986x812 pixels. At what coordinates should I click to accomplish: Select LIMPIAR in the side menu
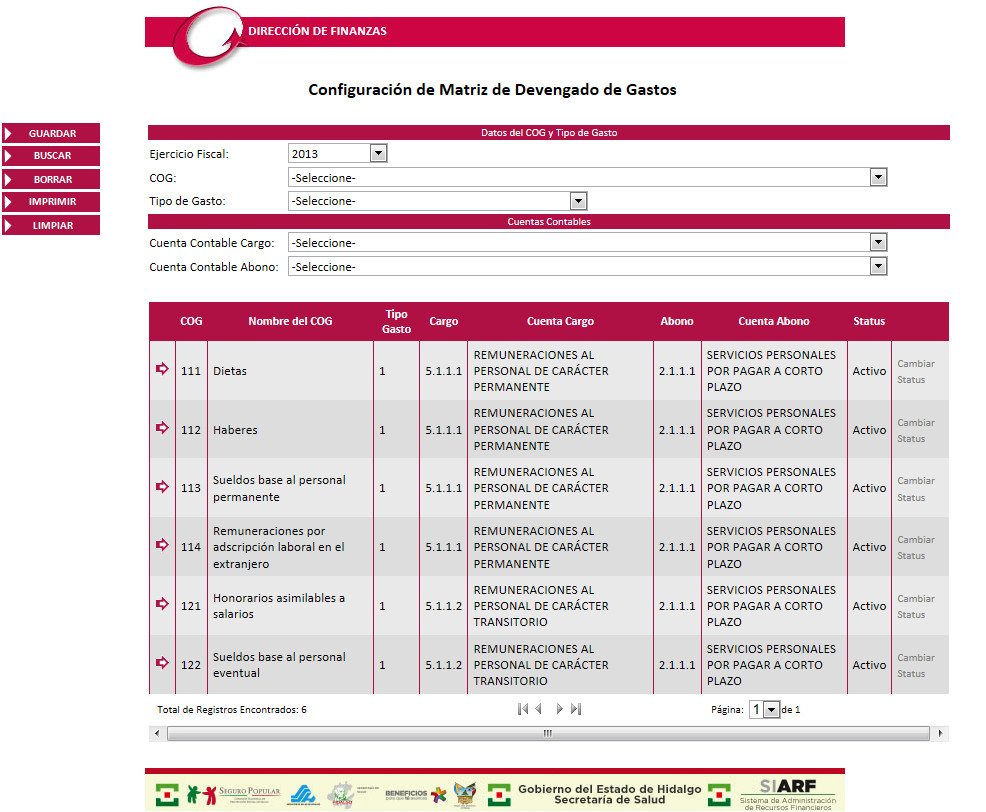52,226
